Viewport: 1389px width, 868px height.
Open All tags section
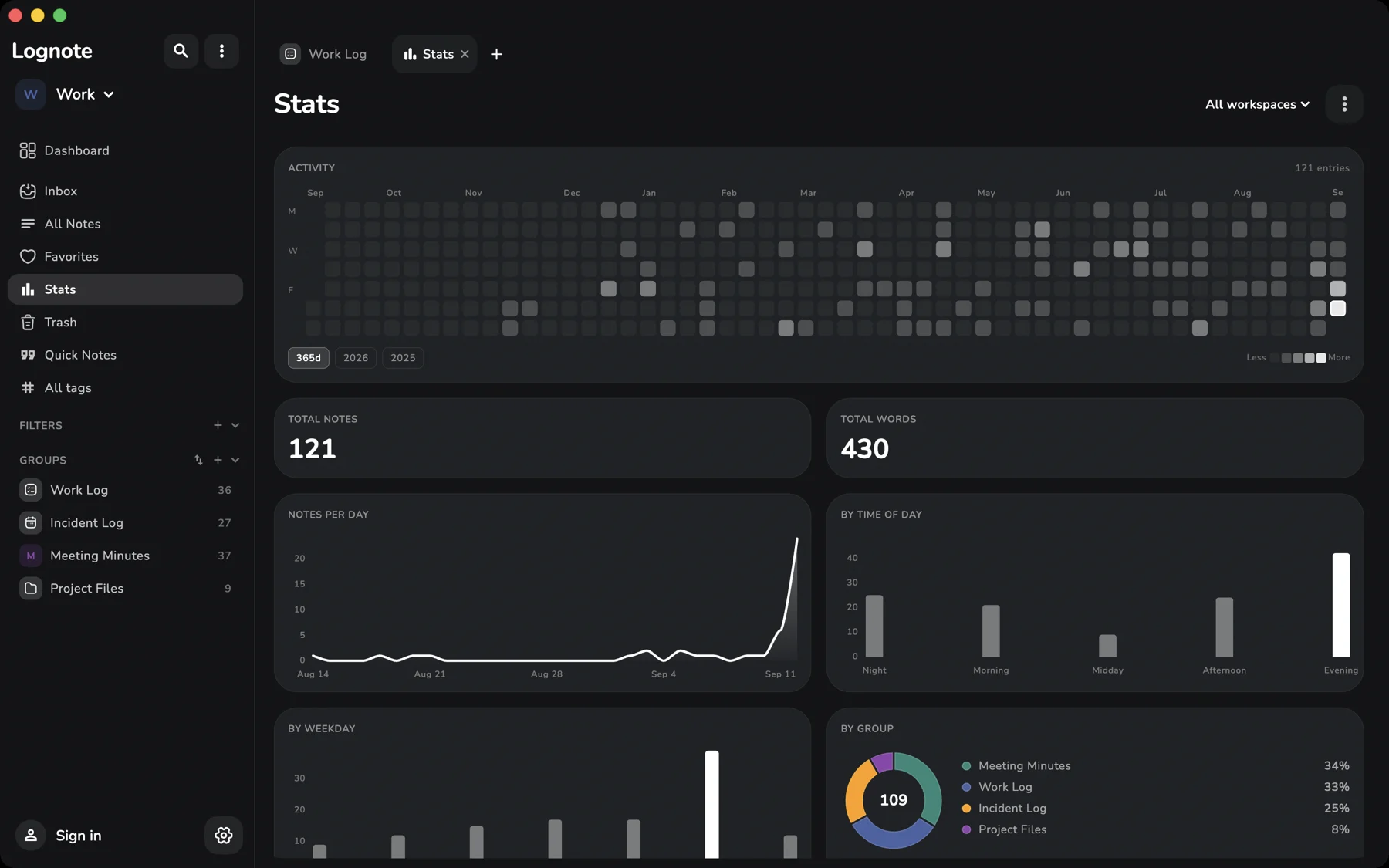point(125,387)
